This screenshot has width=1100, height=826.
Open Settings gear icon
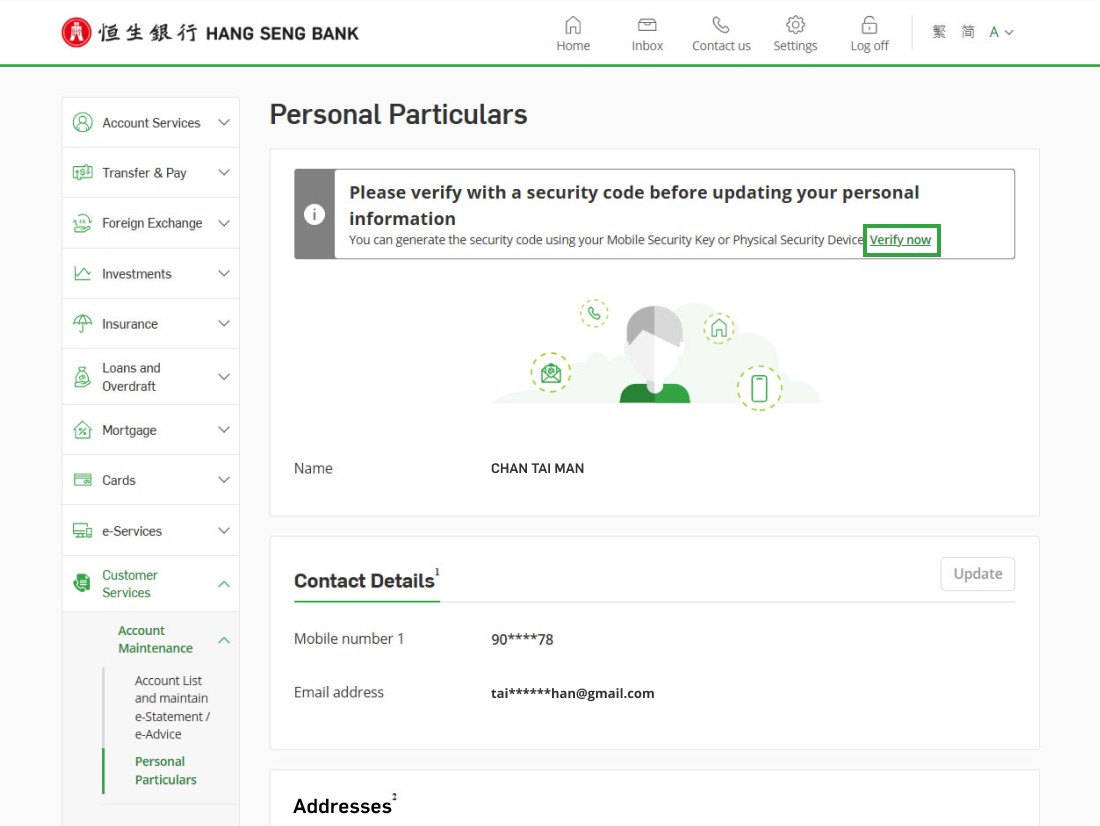(x=795, y=25)
